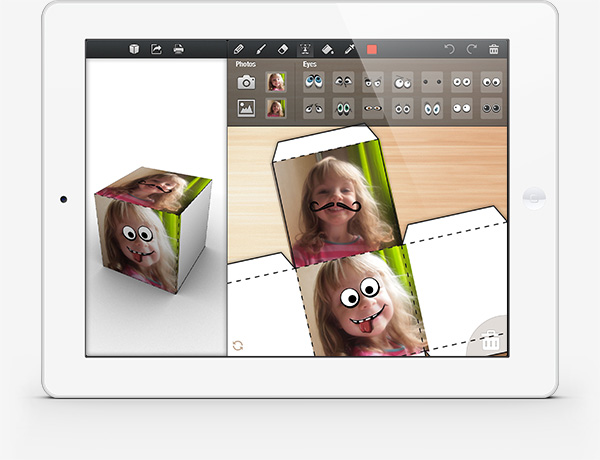Viewport: 600px width, 460px height.
Task: Redo the last action
Action: point(471,48)
